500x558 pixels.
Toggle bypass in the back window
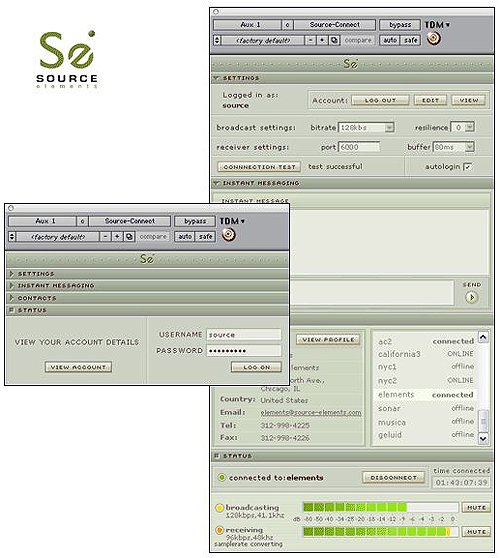(x=400, y=25)
